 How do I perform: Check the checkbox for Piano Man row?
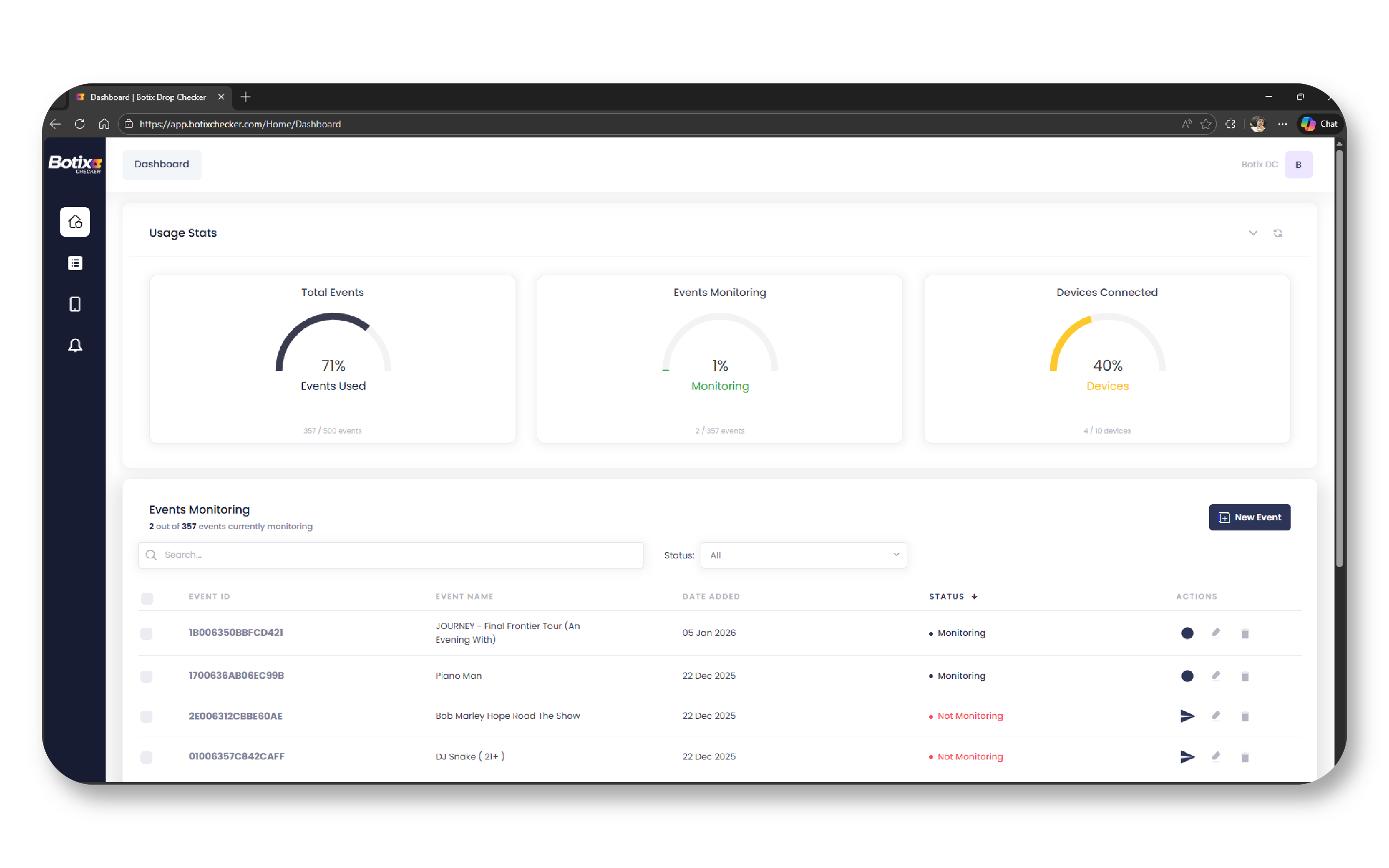click(x=147, y=676)
